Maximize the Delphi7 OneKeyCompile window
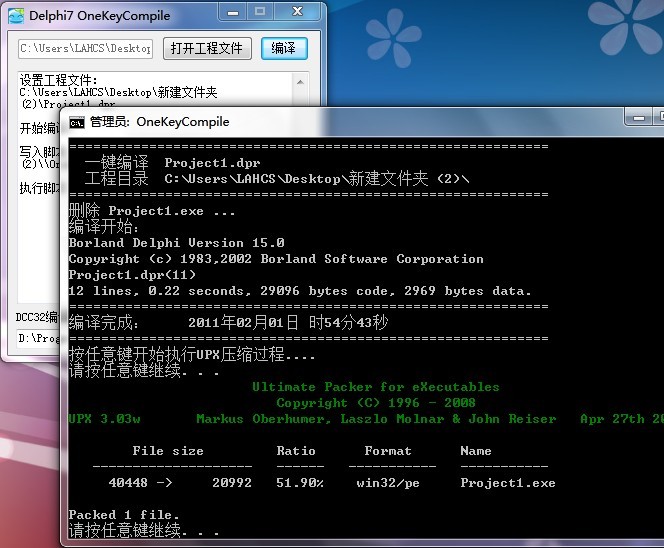The height and width of the screenshot is (548, 664). click(x=260, y=12)
